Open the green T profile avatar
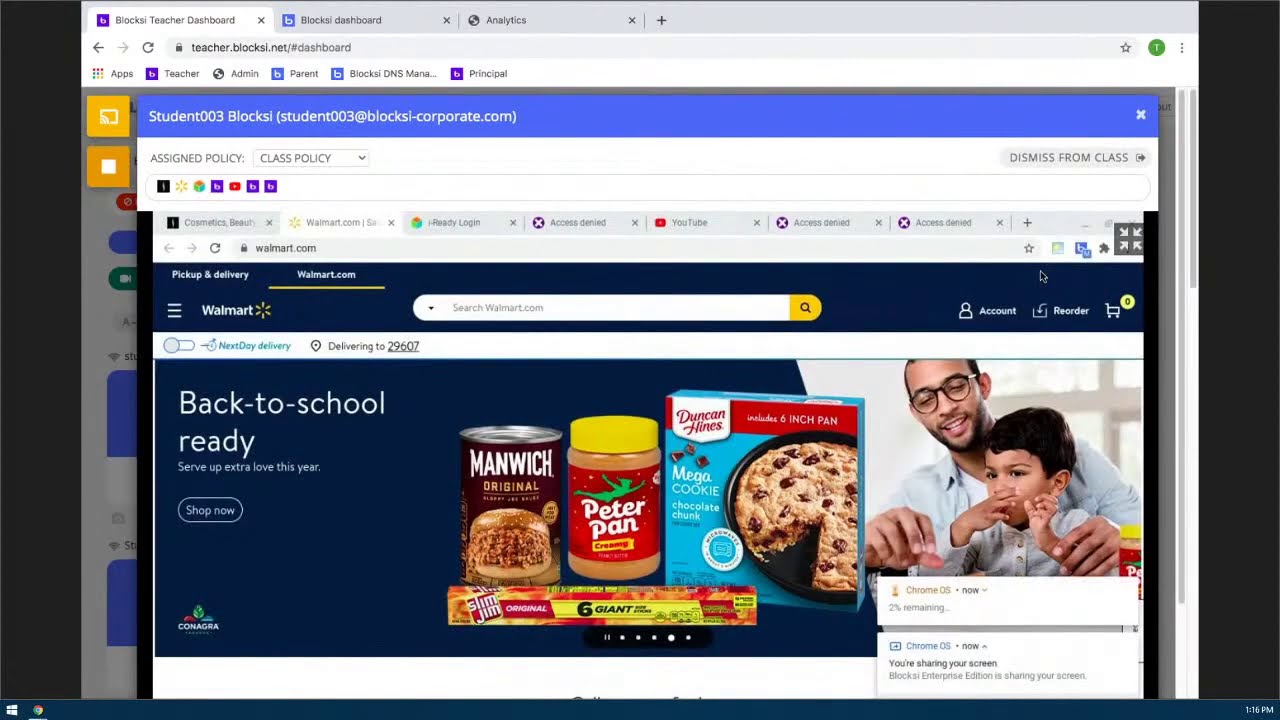Screen dimensions: 1280x720 click(x=1156, y=47)
